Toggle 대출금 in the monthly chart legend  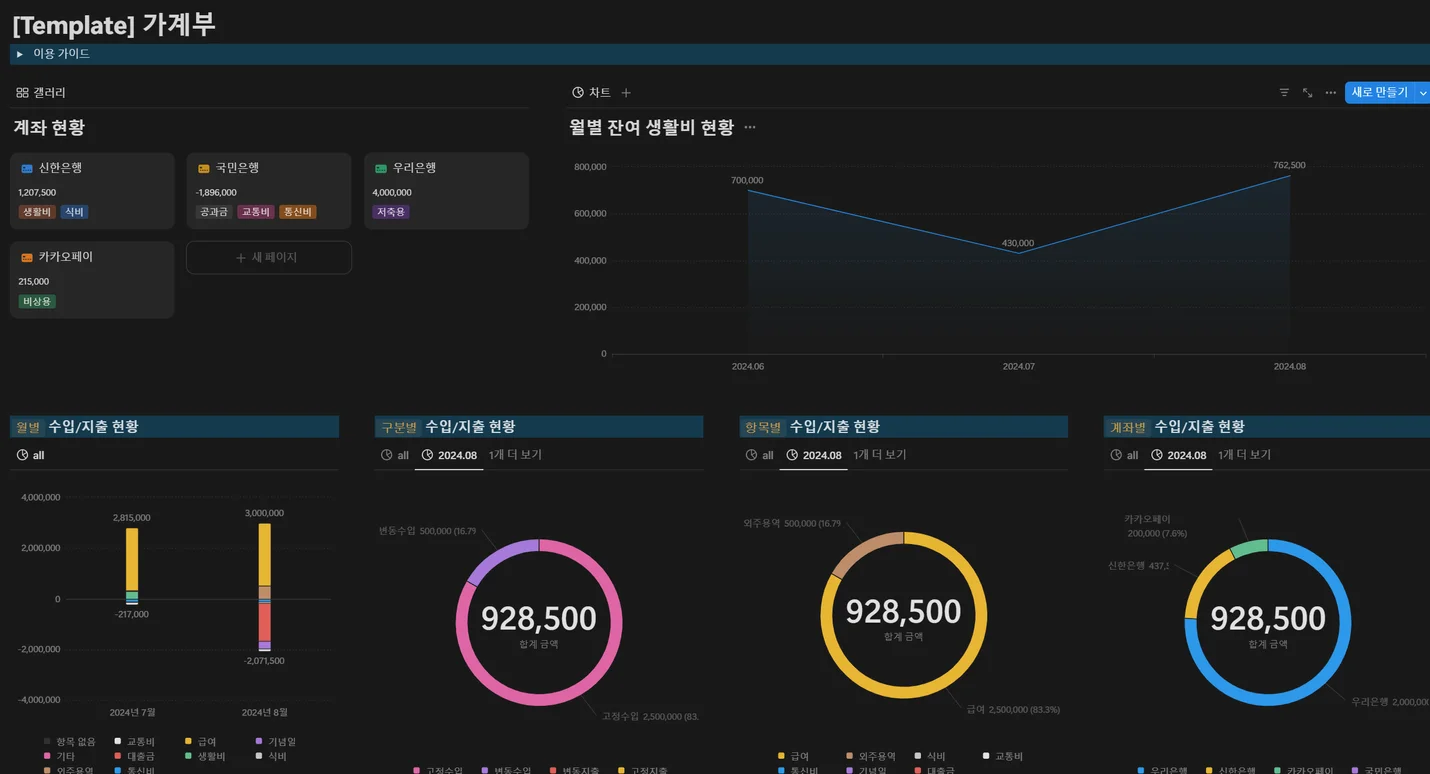point(134,757)
